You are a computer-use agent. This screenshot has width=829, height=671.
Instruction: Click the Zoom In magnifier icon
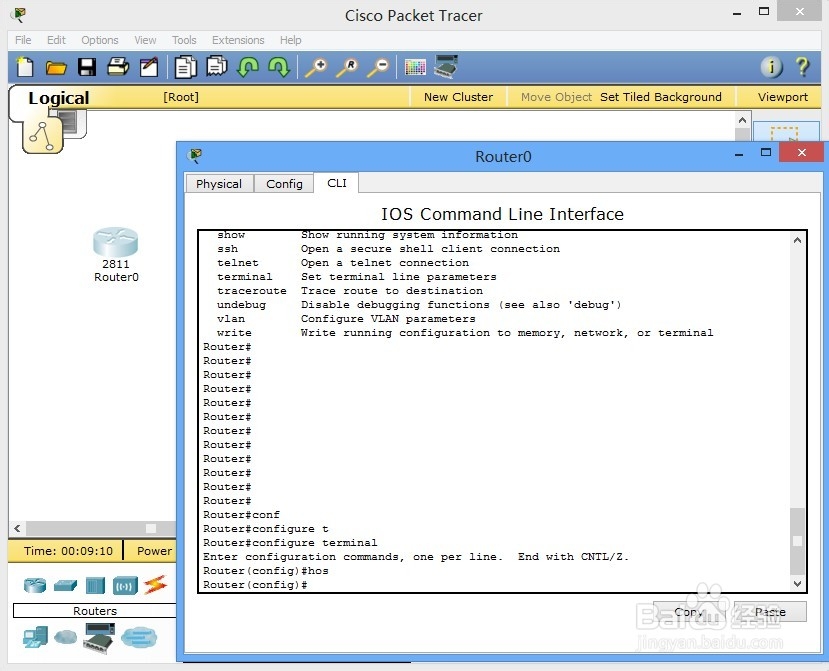pyautogui.click(x=316, y=68)
